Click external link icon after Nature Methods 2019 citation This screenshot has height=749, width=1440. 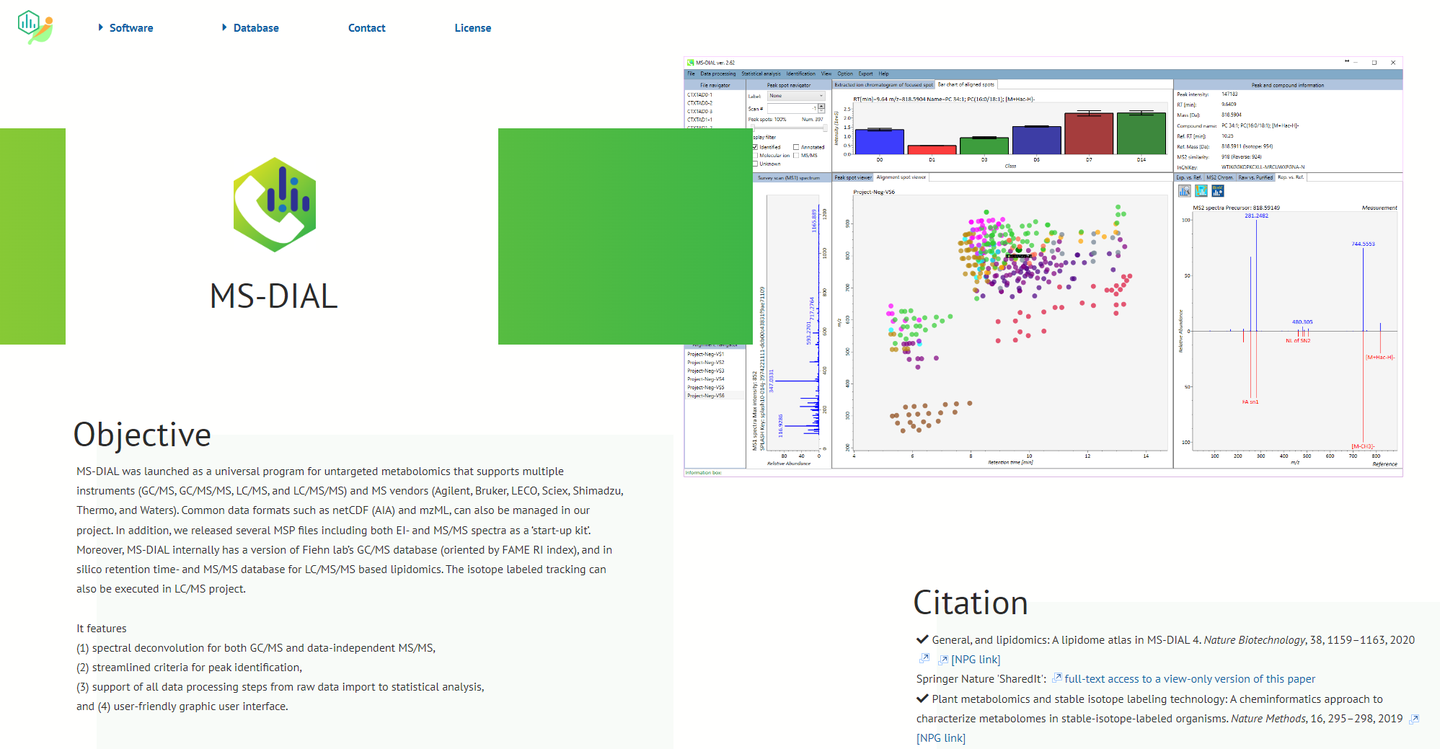coord(1414,719)
